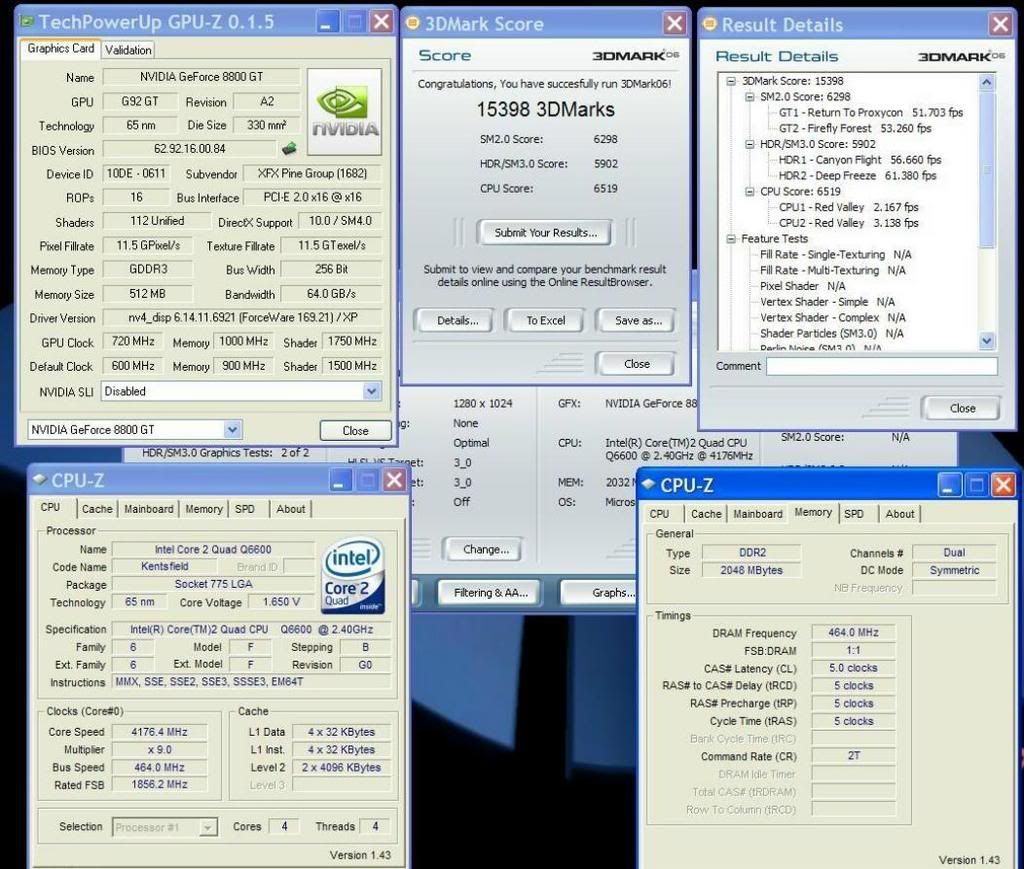Select HDR1 - Canyon Flight result row
Viewport: 1024px width, 869px height.
coord(859,160)
